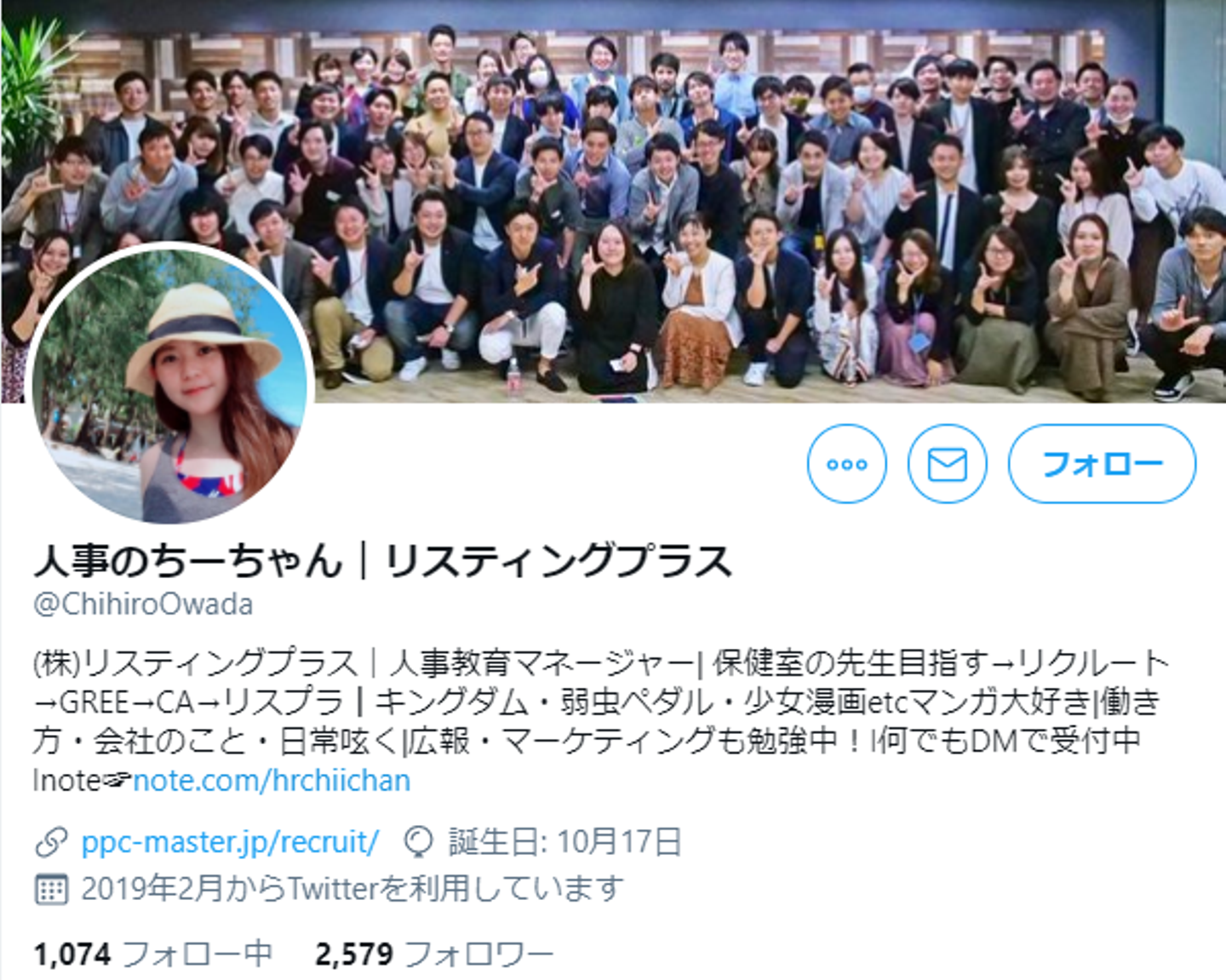Click the 1,074 following count number
Viewport: 1226px width, 980px height.
click(72, 954)
